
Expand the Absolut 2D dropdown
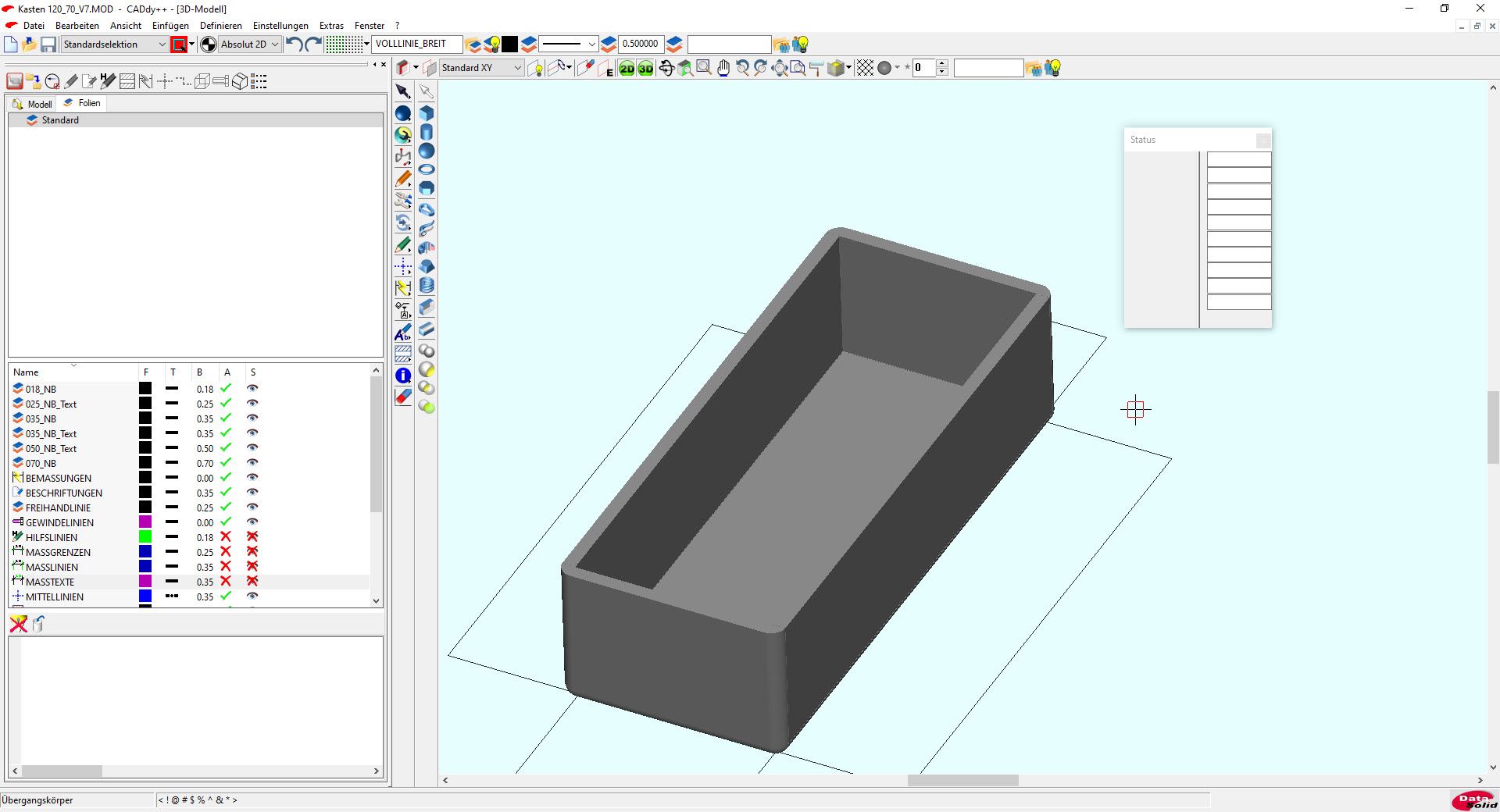click(x=274, y=45)
